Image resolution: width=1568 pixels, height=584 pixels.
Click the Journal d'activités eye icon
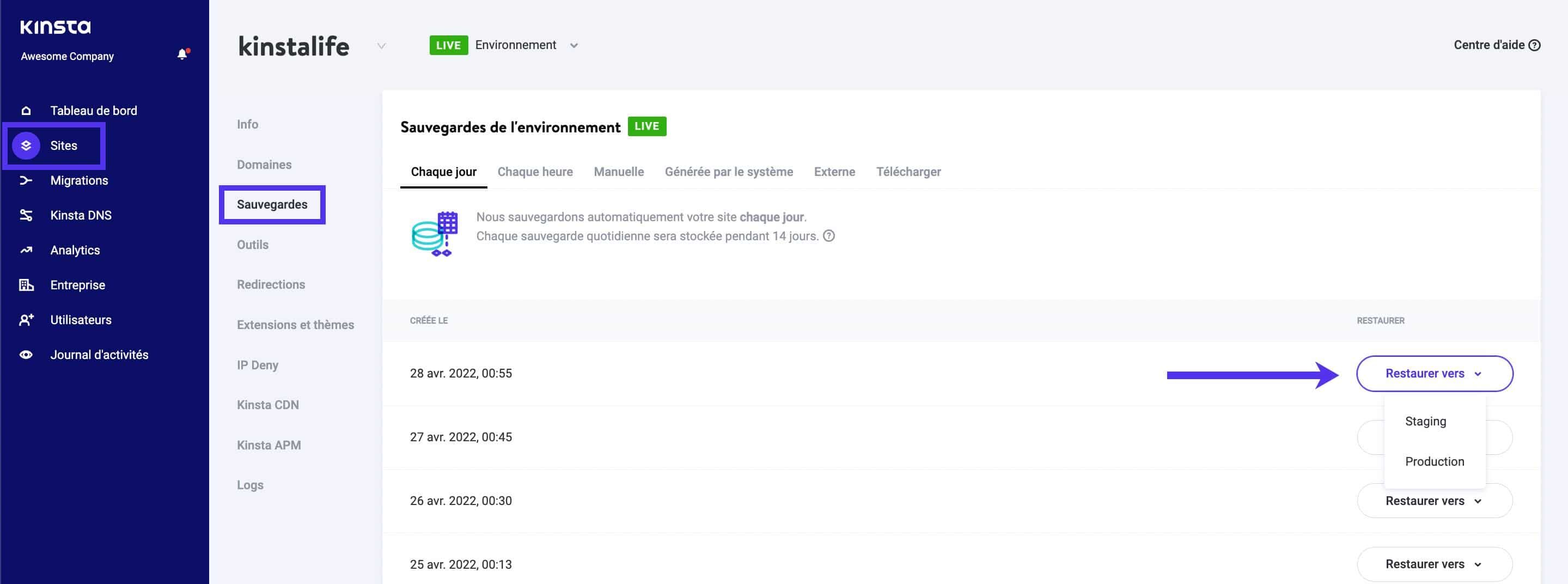click(26, 354)
